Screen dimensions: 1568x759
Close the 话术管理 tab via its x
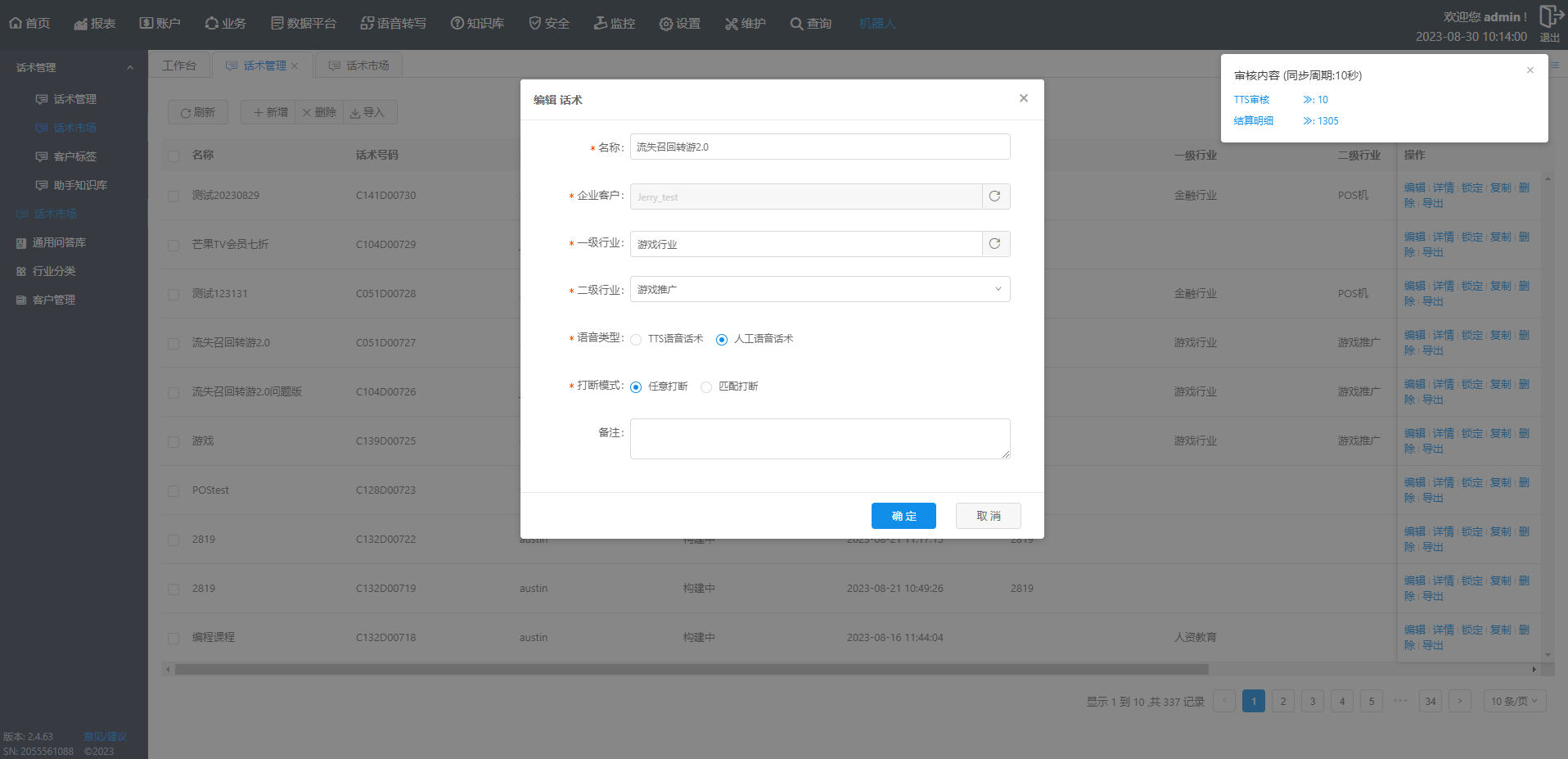click(x=295, y=66)
